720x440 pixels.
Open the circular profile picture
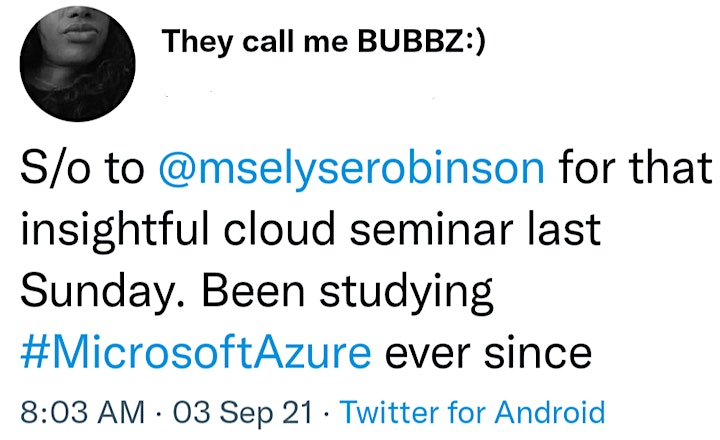(77, 63)
